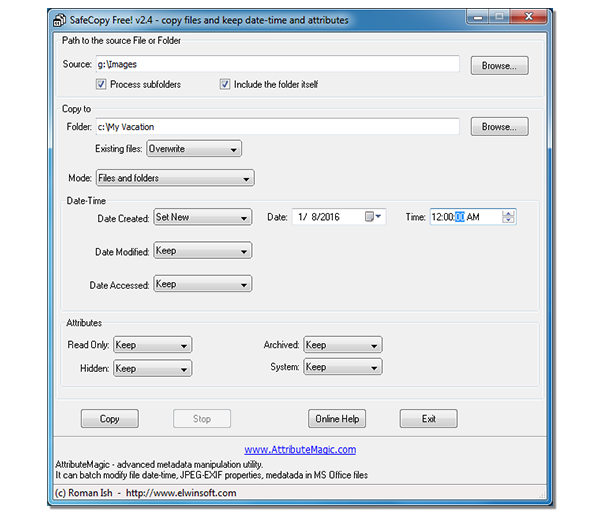Image resolution: width=611 pixels, height=512 pixels.
Task: Click Browse button next to Source field
Action: point(499,65)
